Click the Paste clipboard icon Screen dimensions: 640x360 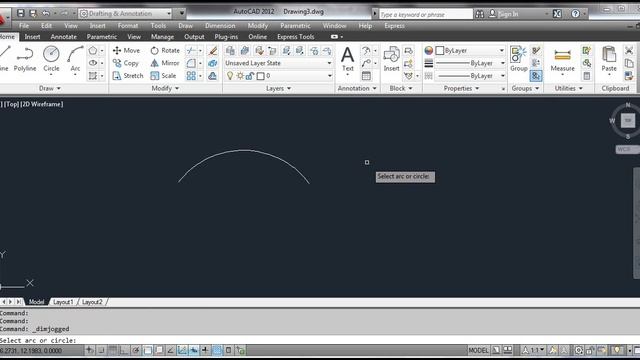(x=609, y=59)
